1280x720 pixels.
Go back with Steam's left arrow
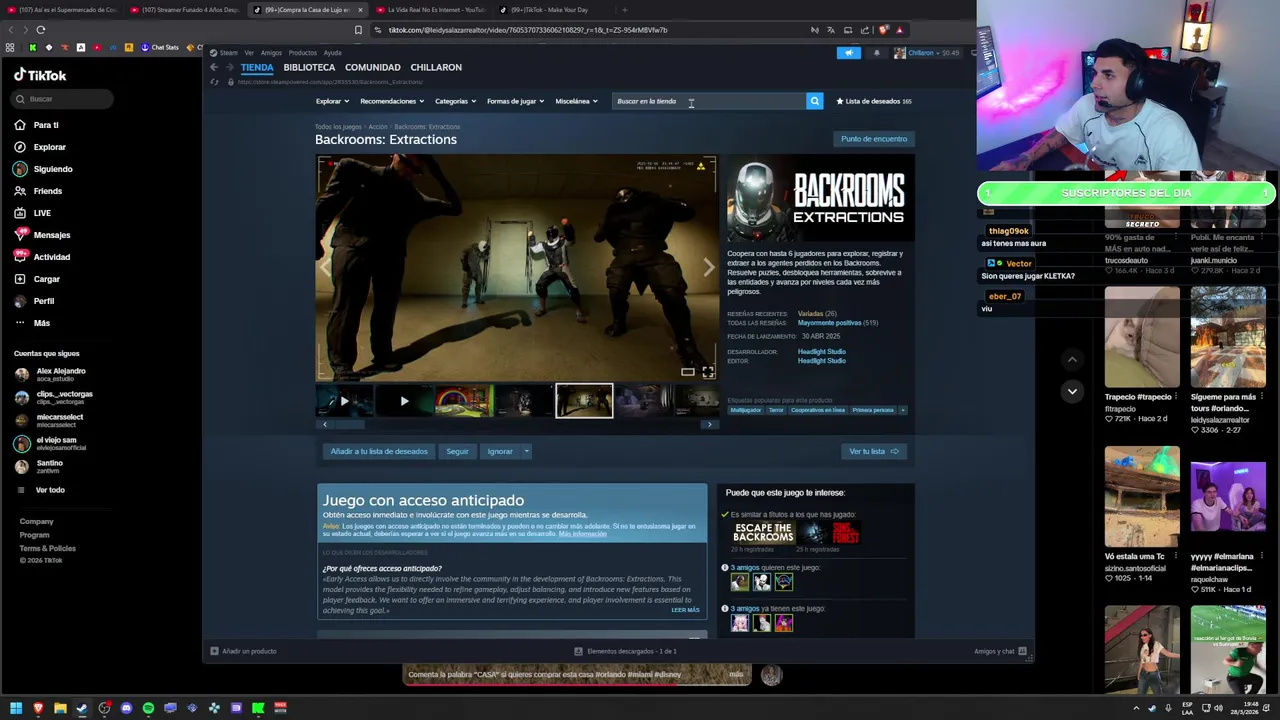(x=214, y=67)
